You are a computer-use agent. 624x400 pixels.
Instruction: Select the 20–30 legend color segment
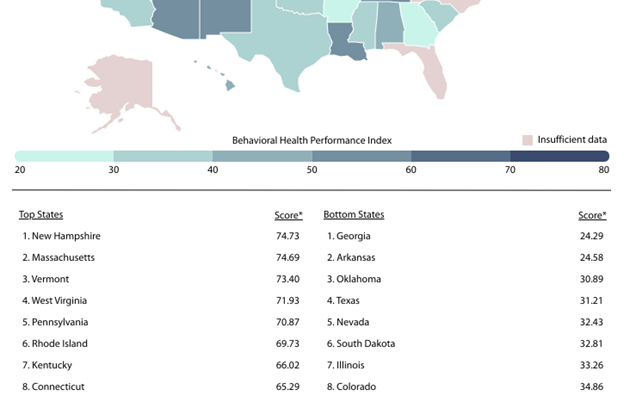tap(64, 156)
